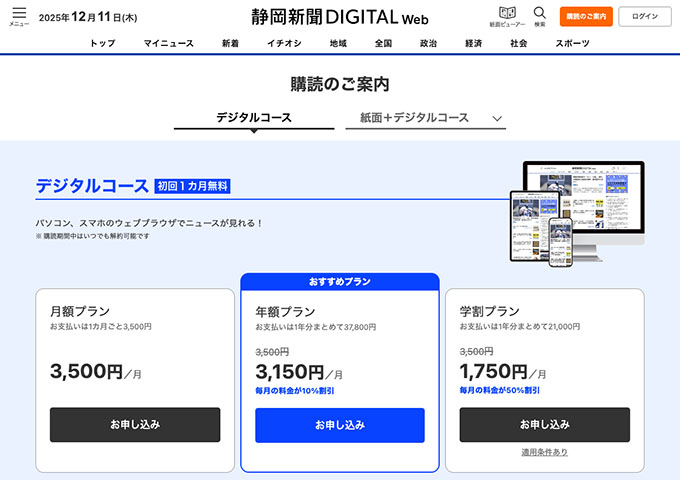
Task: Click the おすすめプラン banner
Action: coord(340,282)
